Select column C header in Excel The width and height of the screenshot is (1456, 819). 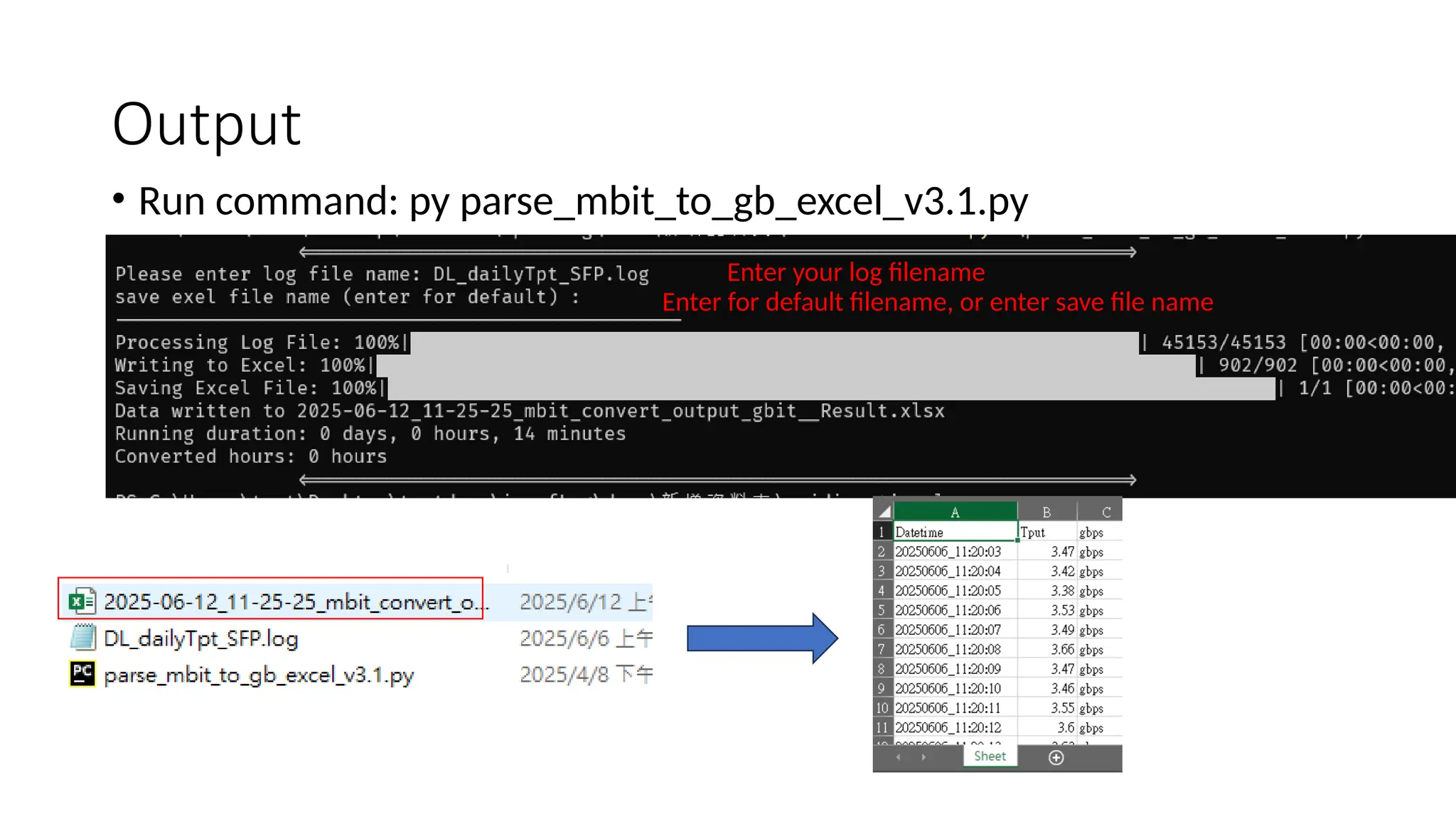pyautogui.click(x=1100, y=511)
